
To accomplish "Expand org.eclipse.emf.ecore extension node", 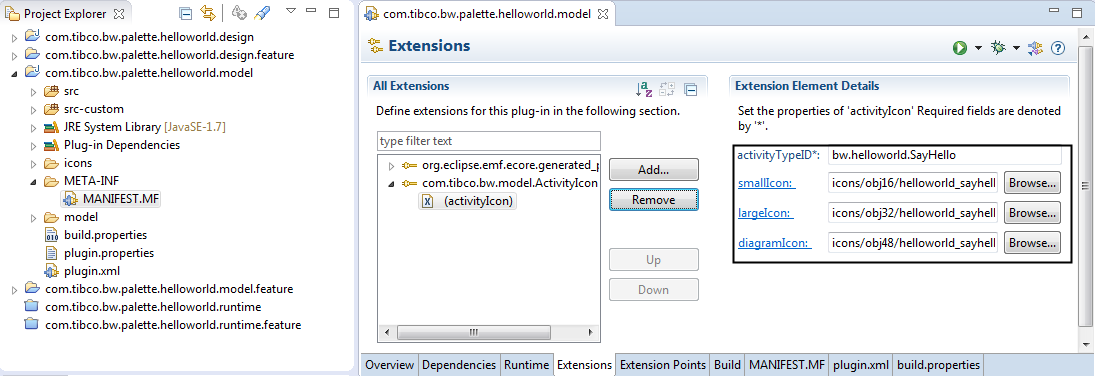I will (391, 166).
